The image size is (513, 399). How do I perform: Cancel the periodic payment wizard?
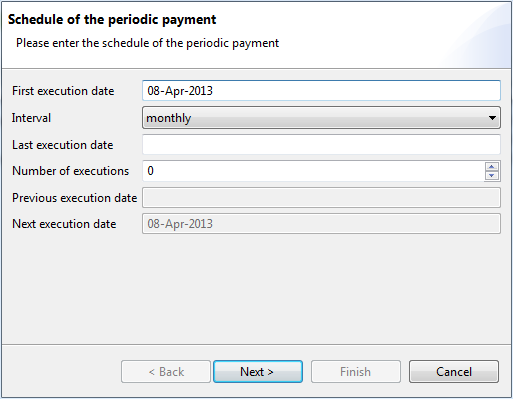coord(454,371)
